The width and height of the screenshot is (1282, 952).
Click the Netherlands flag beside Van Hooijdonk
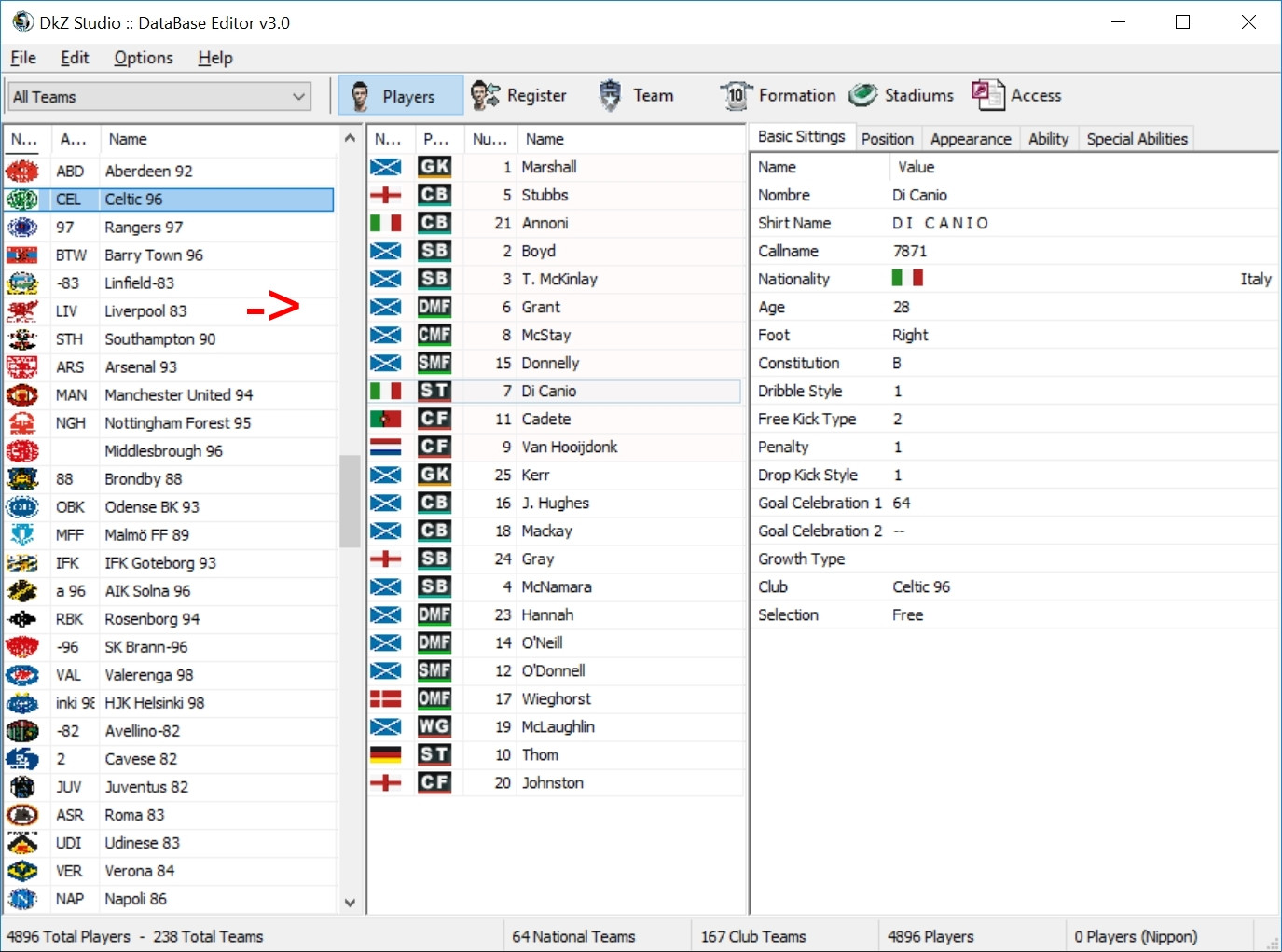386,448
